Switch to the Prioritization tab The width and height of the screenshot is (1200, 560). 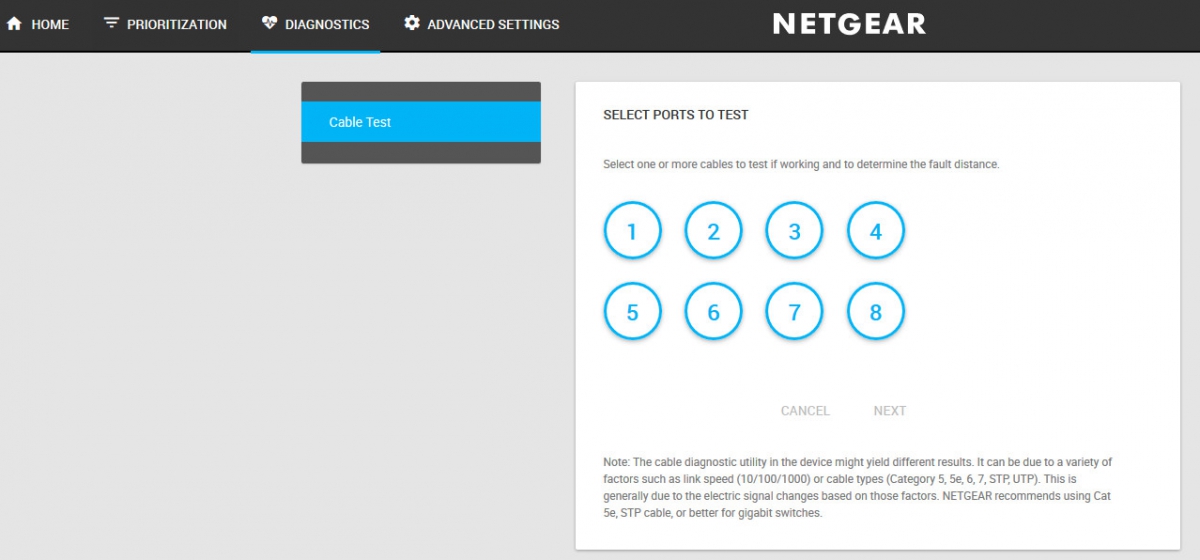[x=177, y=24]
